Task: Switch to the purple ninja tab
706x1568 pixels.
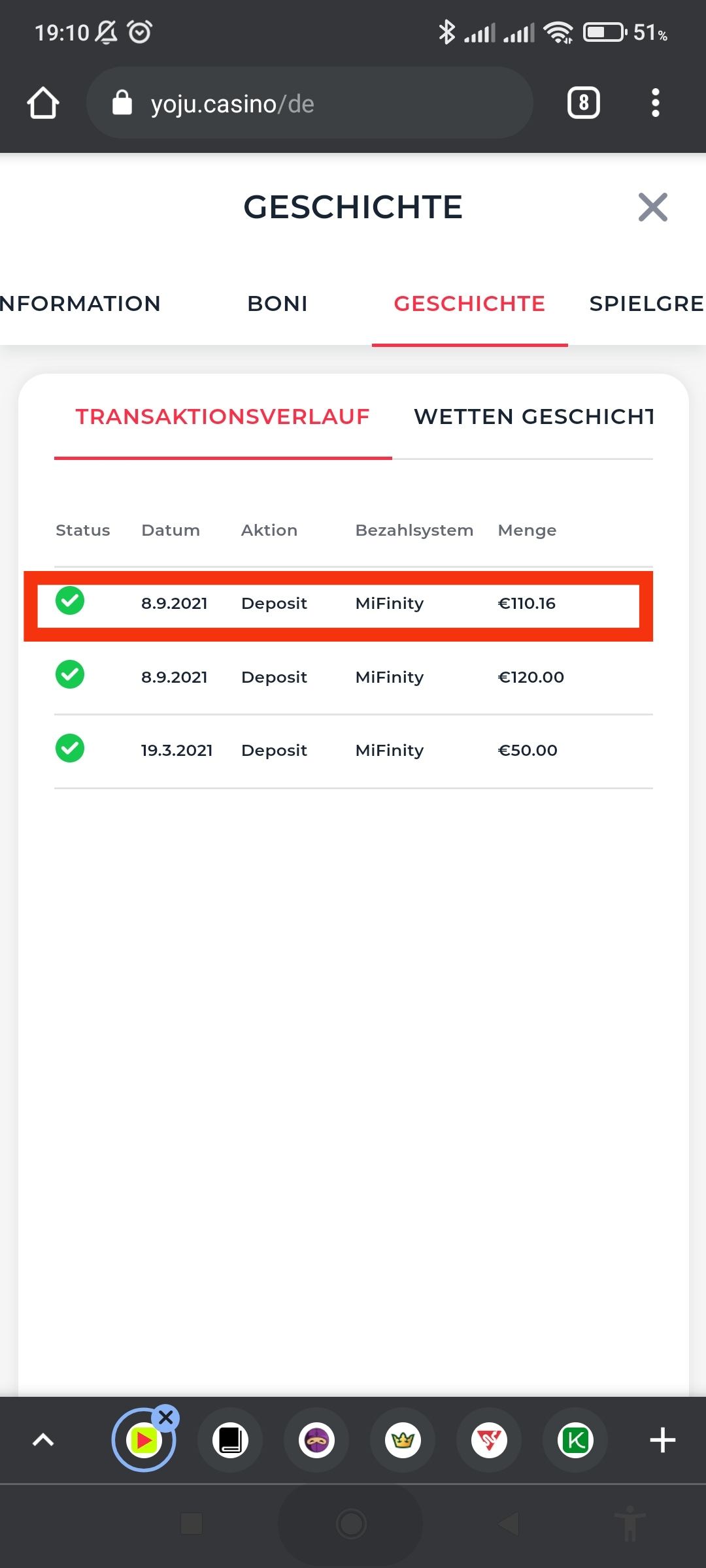Action: pyautogui.click(x=316, y=1440)
